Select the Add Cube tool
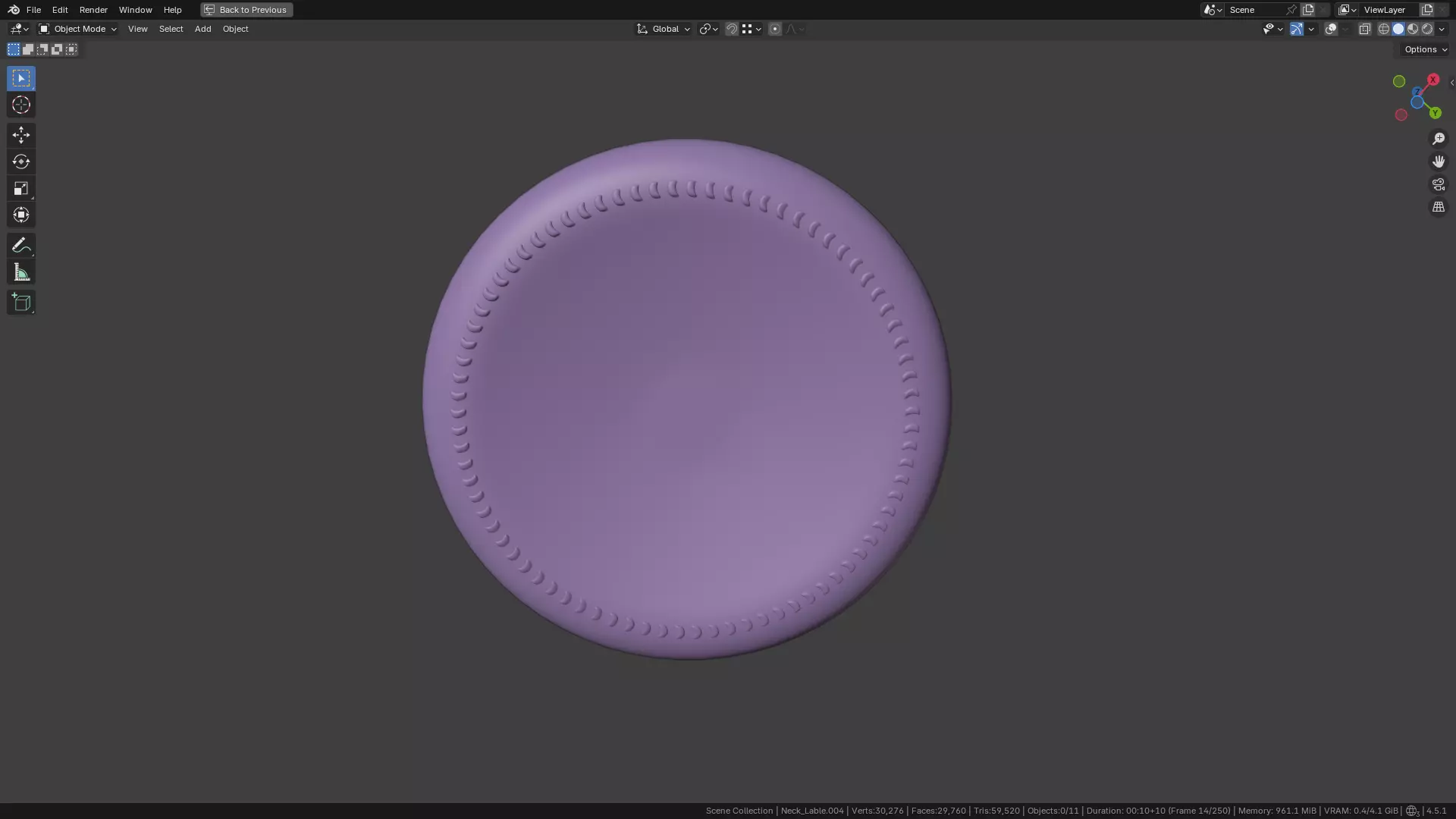The width and height of the screenshot is (1456, 819). coord(20,303)
